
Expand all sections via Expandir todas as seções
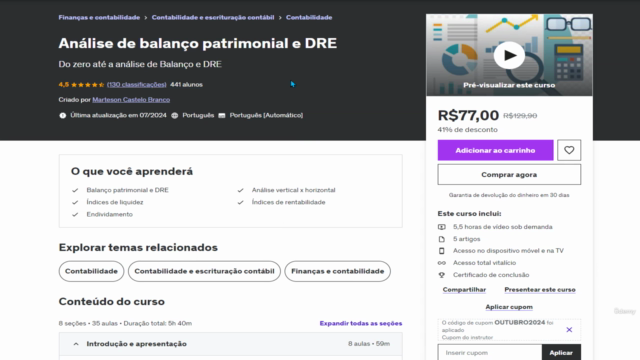coord(361,323)
